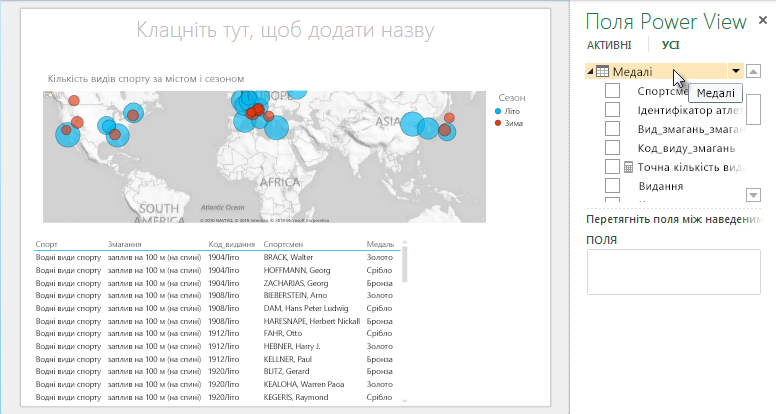
Task: Check the Ідентифікатор атлета field checkbox
Action: 613,110
